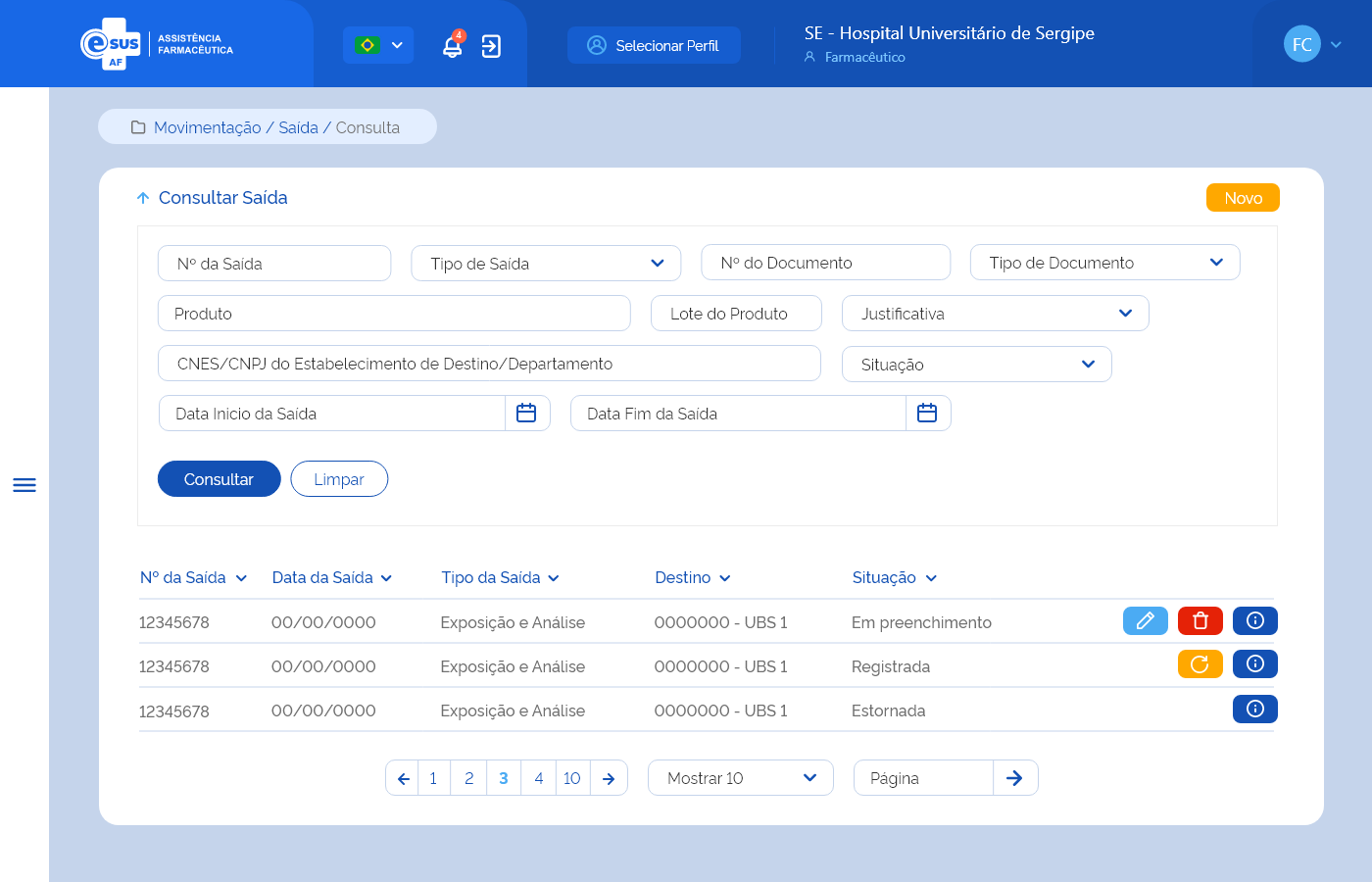Delete the Em preenchimento row with trash icon

click(1200, 620)
